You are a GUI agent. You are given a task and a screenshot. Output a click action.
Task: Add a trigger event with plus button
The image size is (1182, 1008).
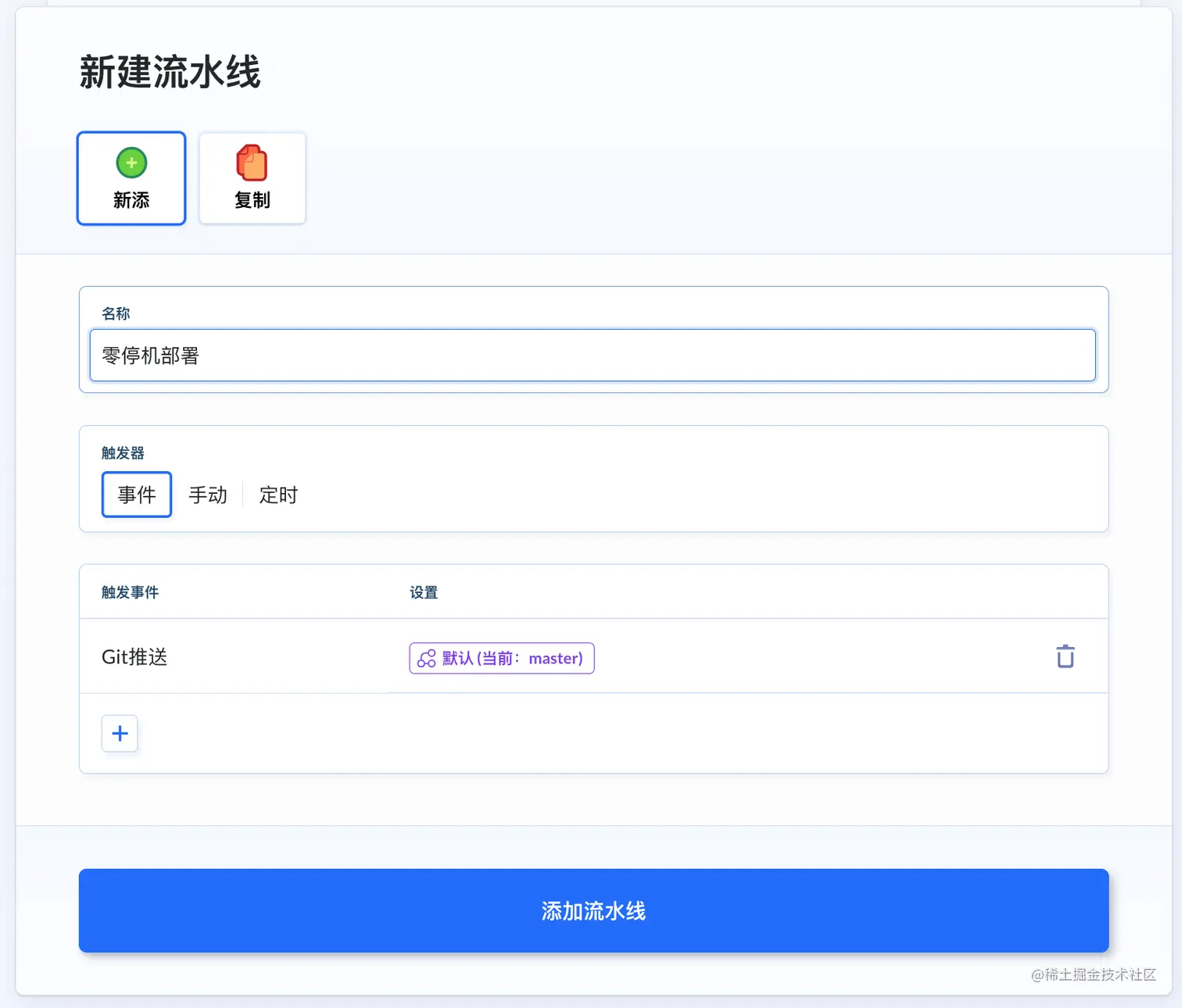pyautogui.click(x=120, y=733)
